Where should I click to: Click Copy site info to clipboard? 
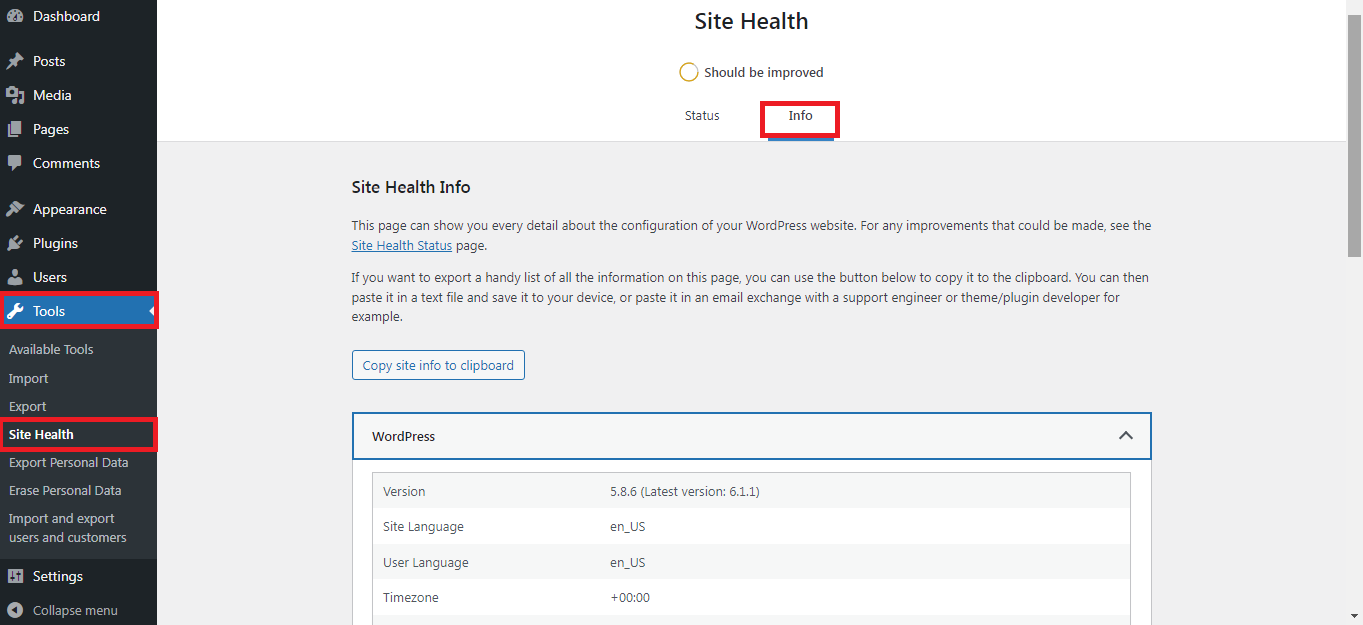coord(438,365)
